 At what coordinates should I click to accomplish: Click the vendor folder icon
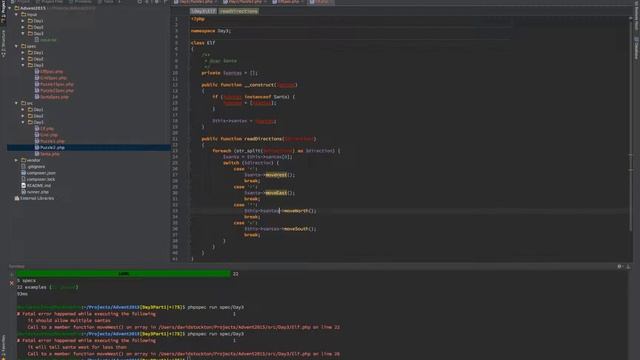24,160
